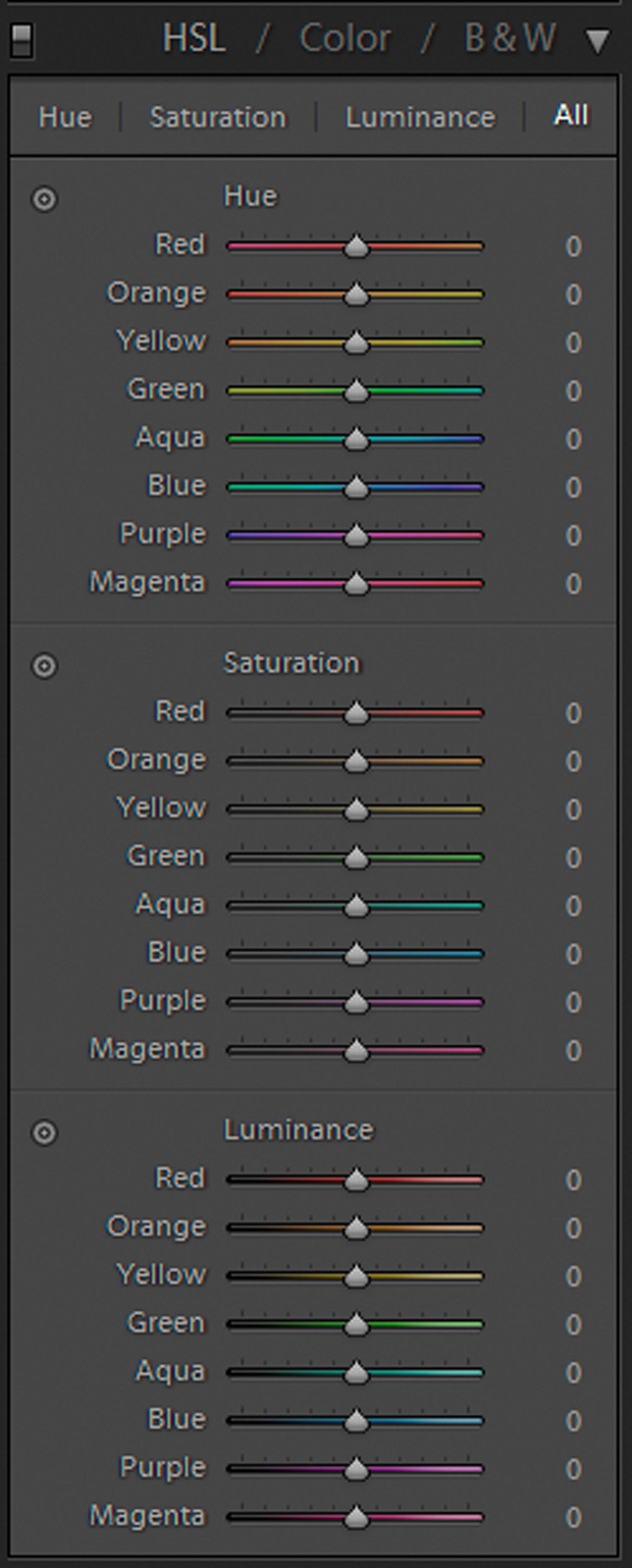
Task: Activate the Saturation targeted adjustment tool icon
Action: coord(44,666)
